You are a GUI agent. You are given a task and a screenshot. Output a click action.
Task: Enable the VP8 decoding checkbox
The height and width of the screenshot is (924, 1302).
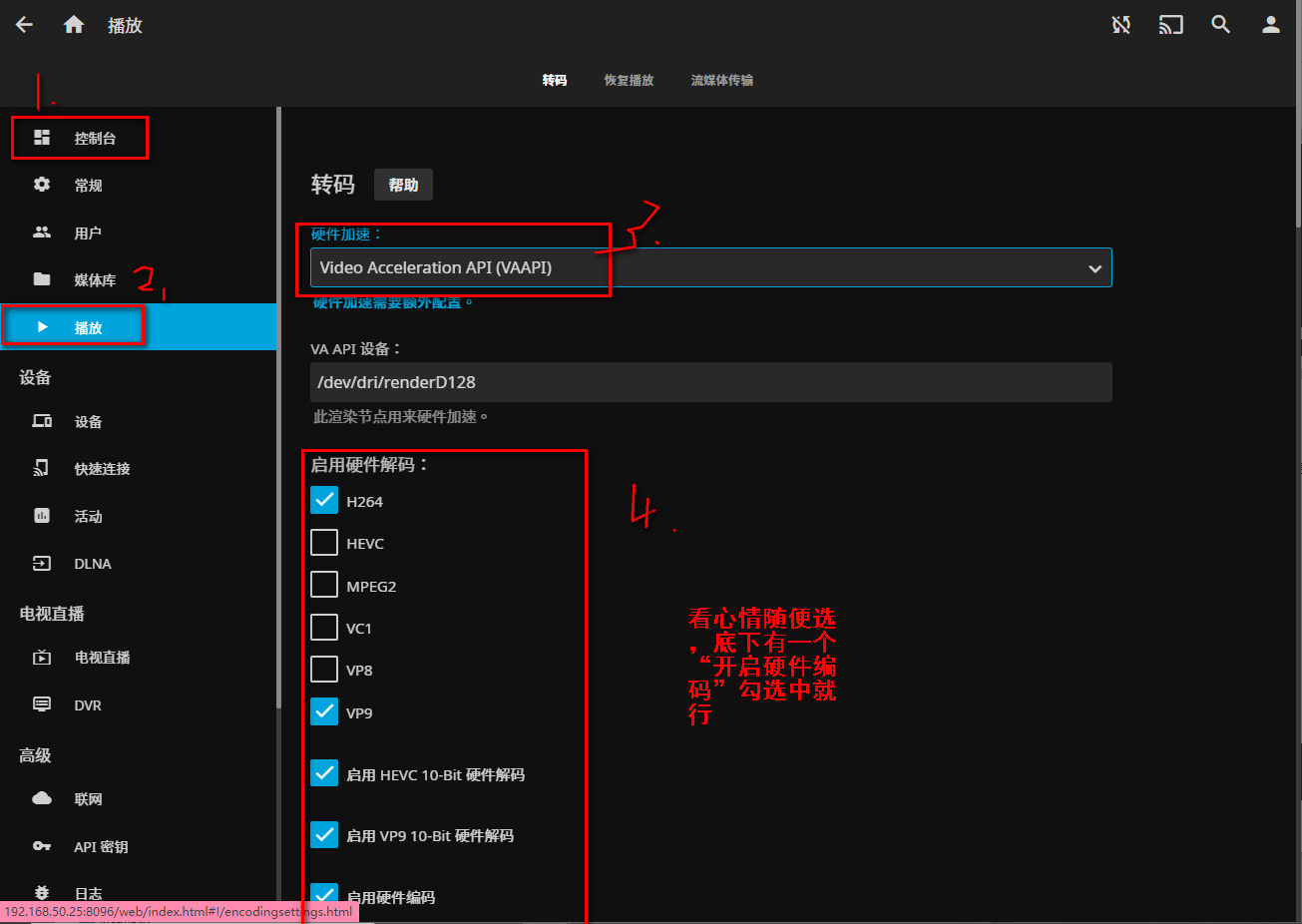(324, 670)
